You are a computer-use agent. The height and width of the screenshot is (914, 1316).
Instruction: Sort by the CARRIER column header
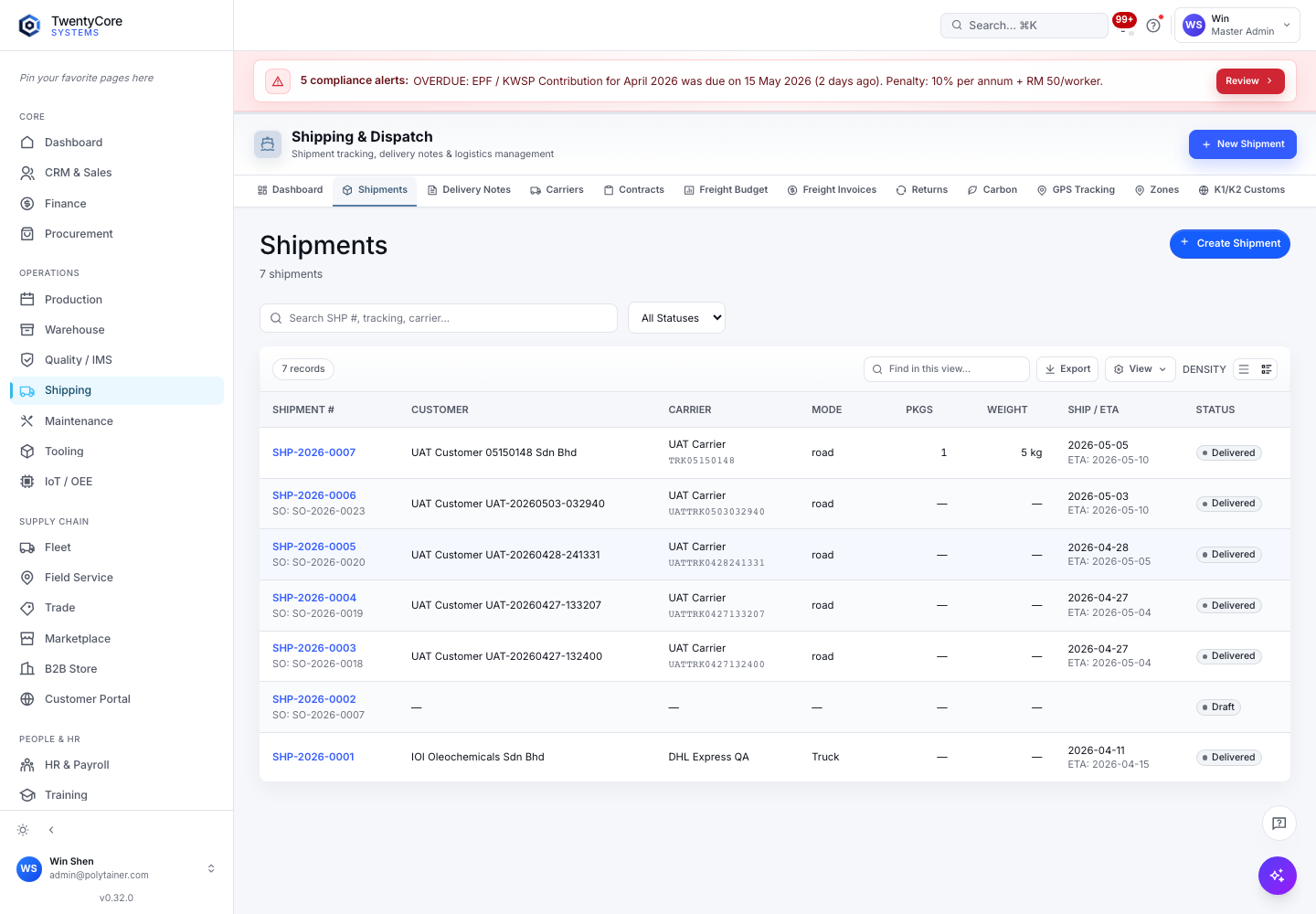click(x=690, y=409)
